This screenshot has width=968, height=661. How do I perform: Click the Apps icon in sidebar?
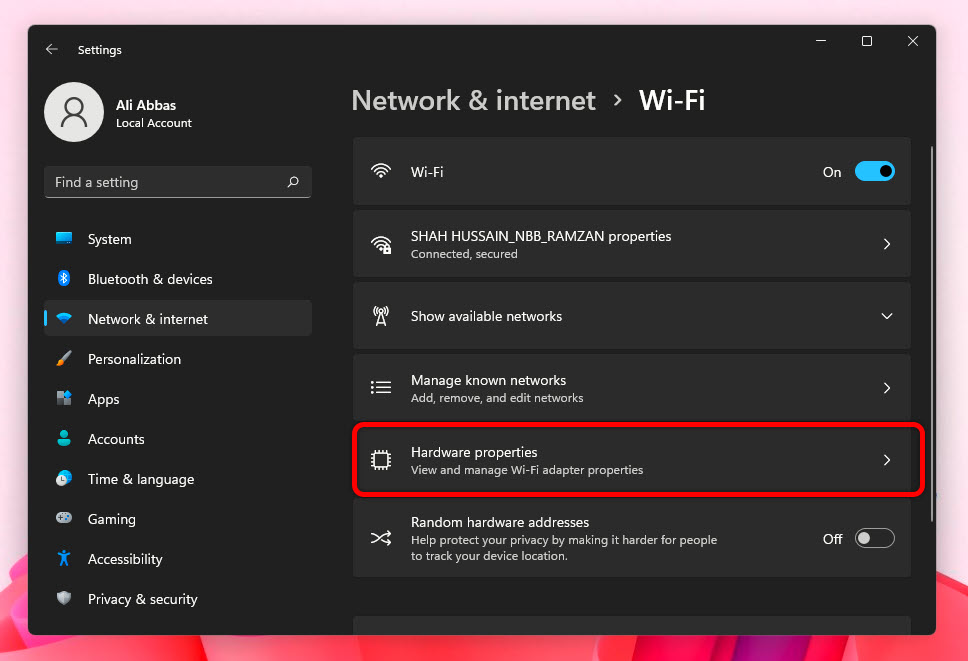pos(64,398)
